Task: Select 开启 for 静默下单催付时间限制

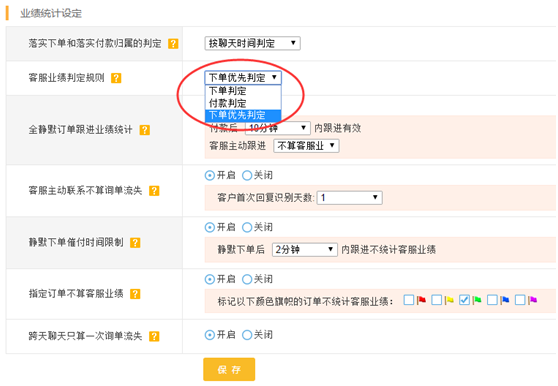Action: (x=210, y=227)
